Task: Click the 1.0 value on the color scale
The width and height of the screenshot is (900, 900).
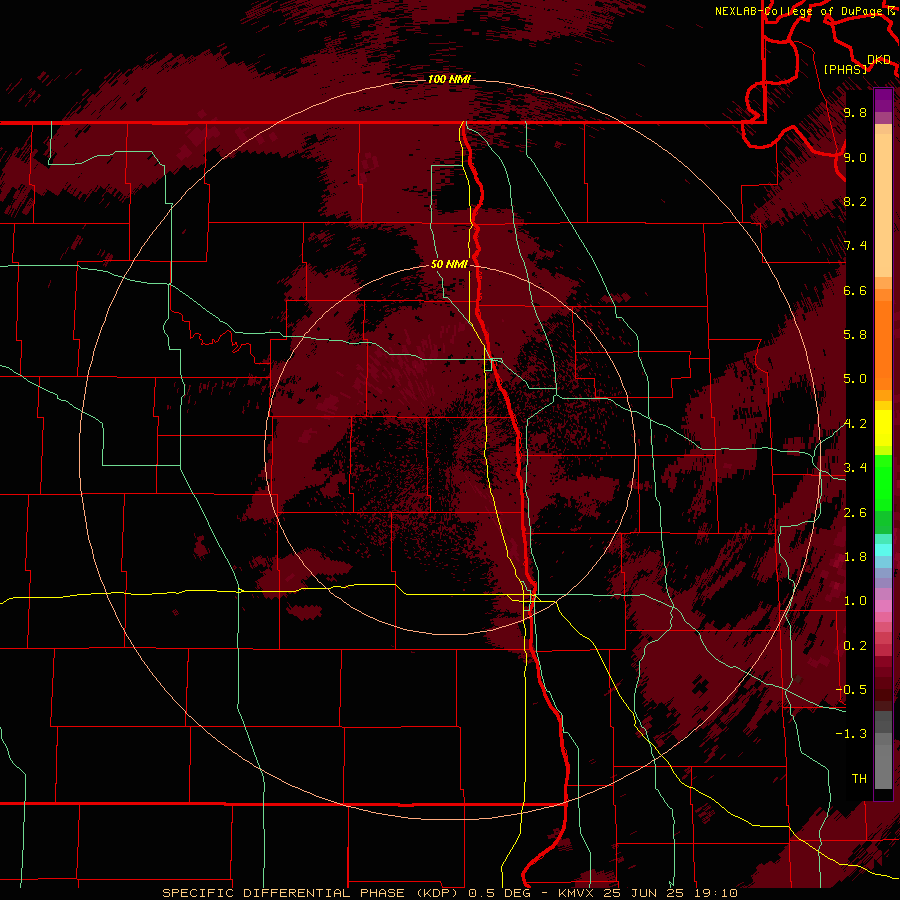Action: point(855,601)
